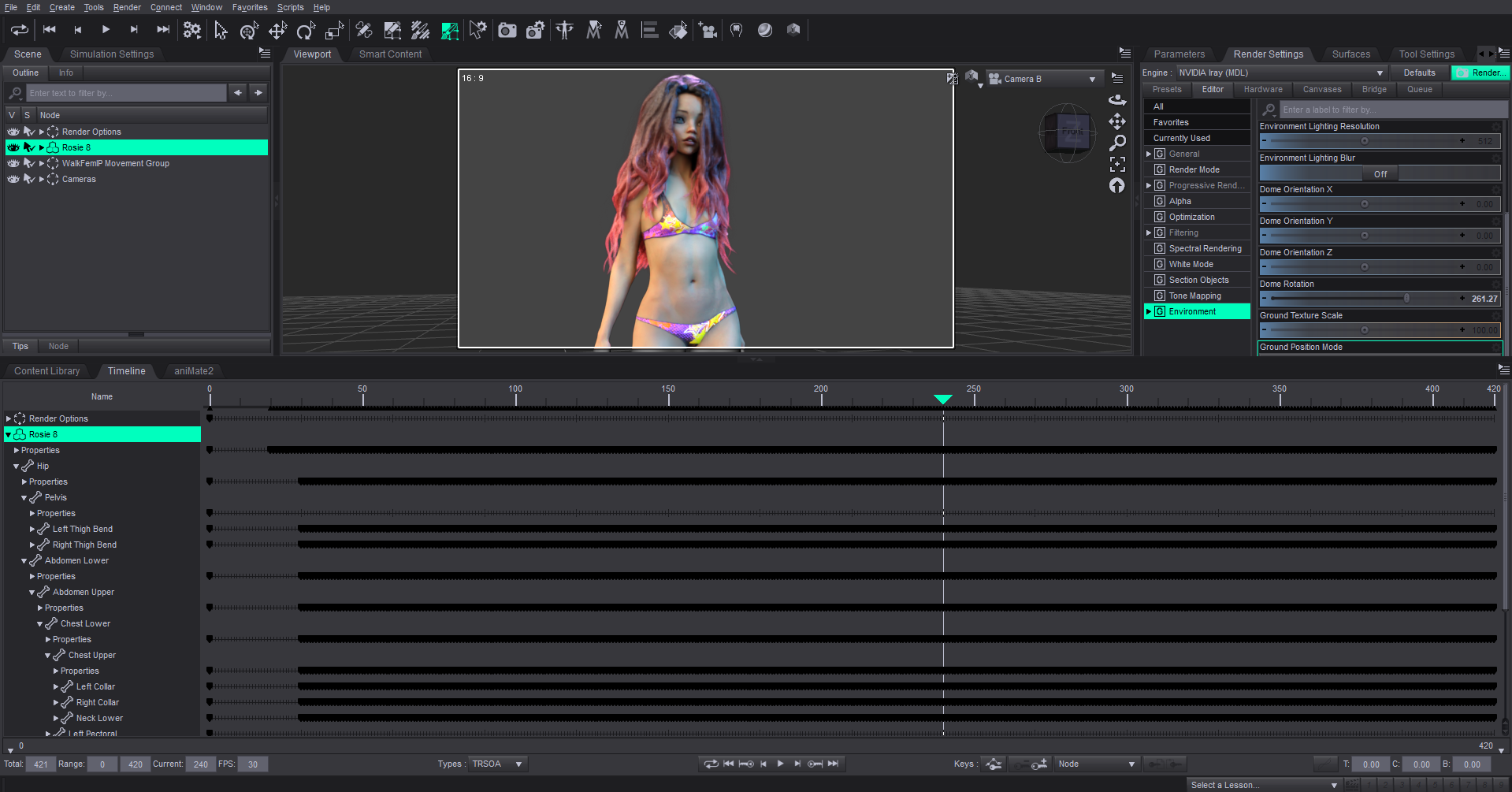Click the Render... button
This screenshot has width=1512, height=792.
1481,73
